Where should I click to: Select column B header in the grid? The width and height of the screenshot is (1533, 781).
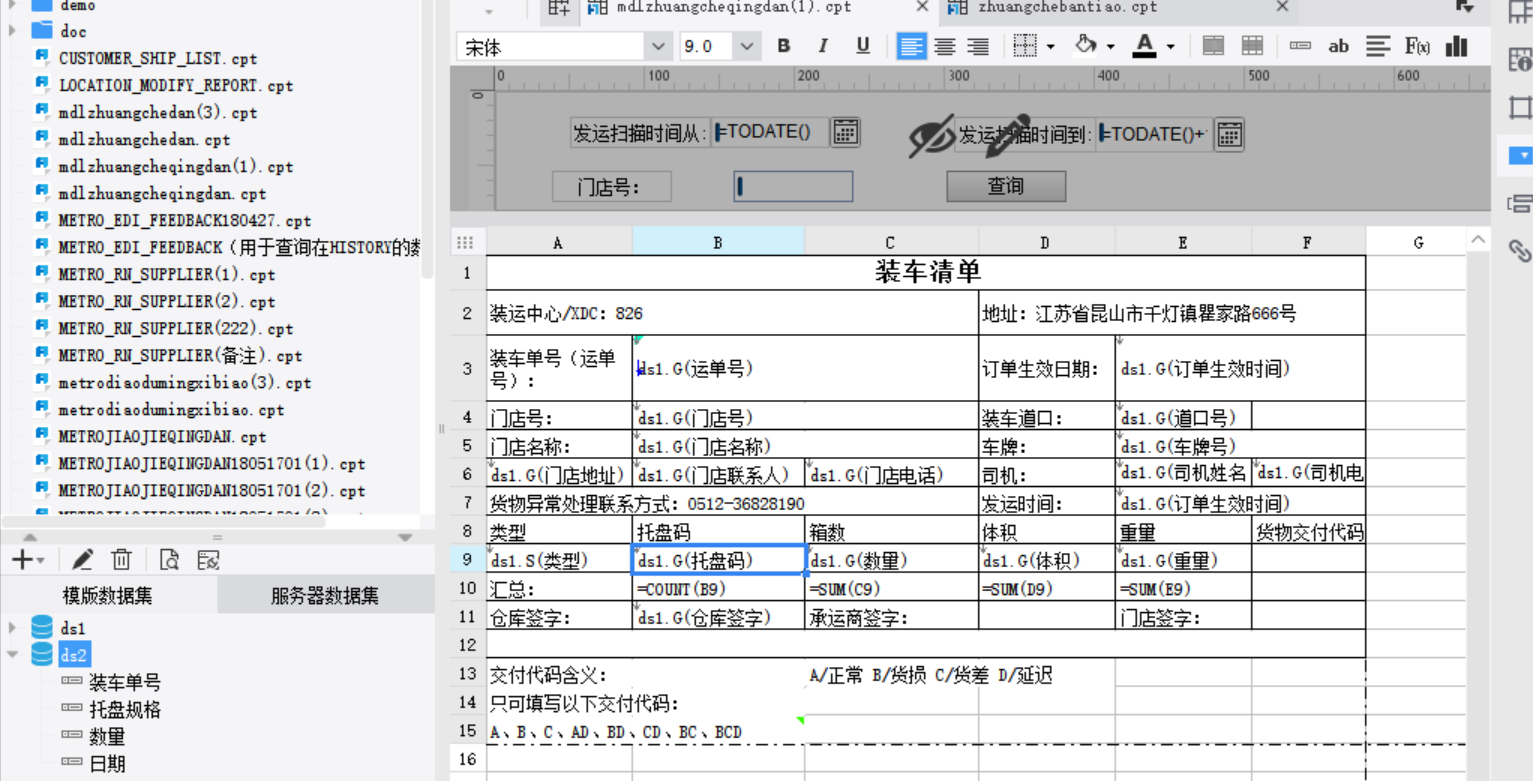(x=718, y=241)
